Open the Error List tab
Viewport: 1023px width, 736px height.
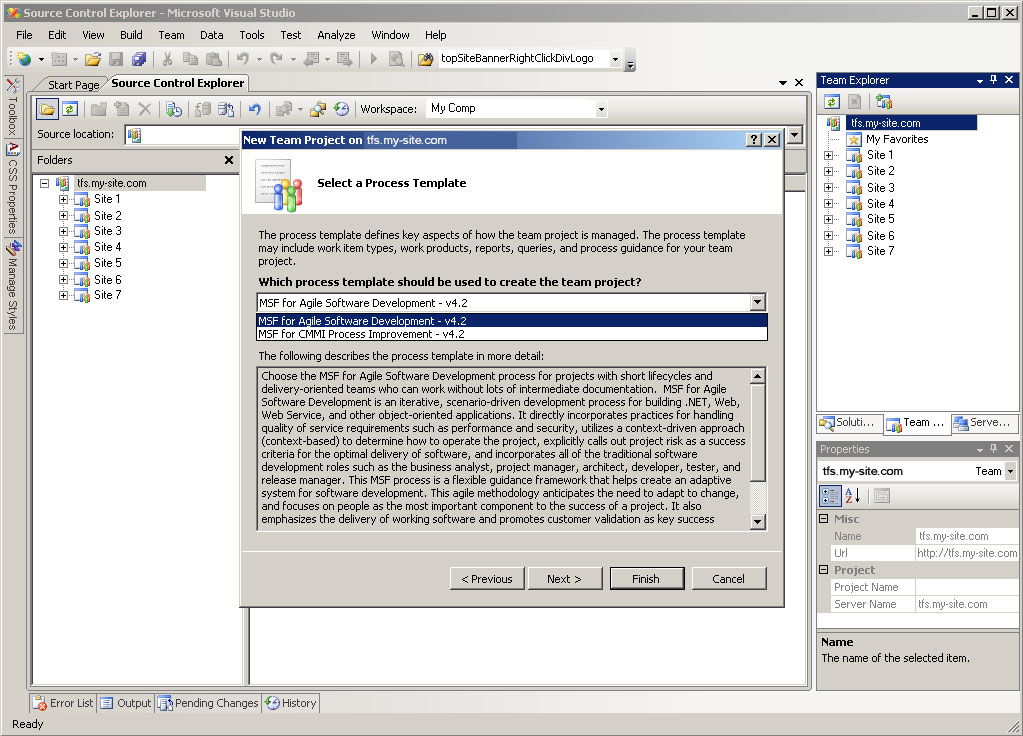(x=64, y=703)
